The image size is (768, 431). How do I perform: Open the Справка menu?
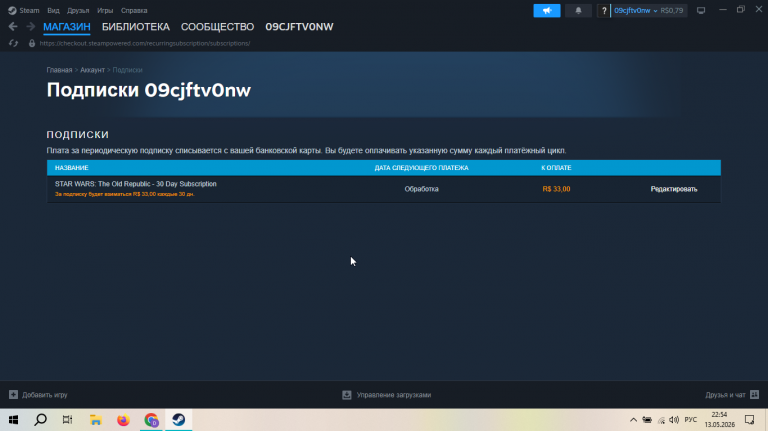tap(134, 10)
